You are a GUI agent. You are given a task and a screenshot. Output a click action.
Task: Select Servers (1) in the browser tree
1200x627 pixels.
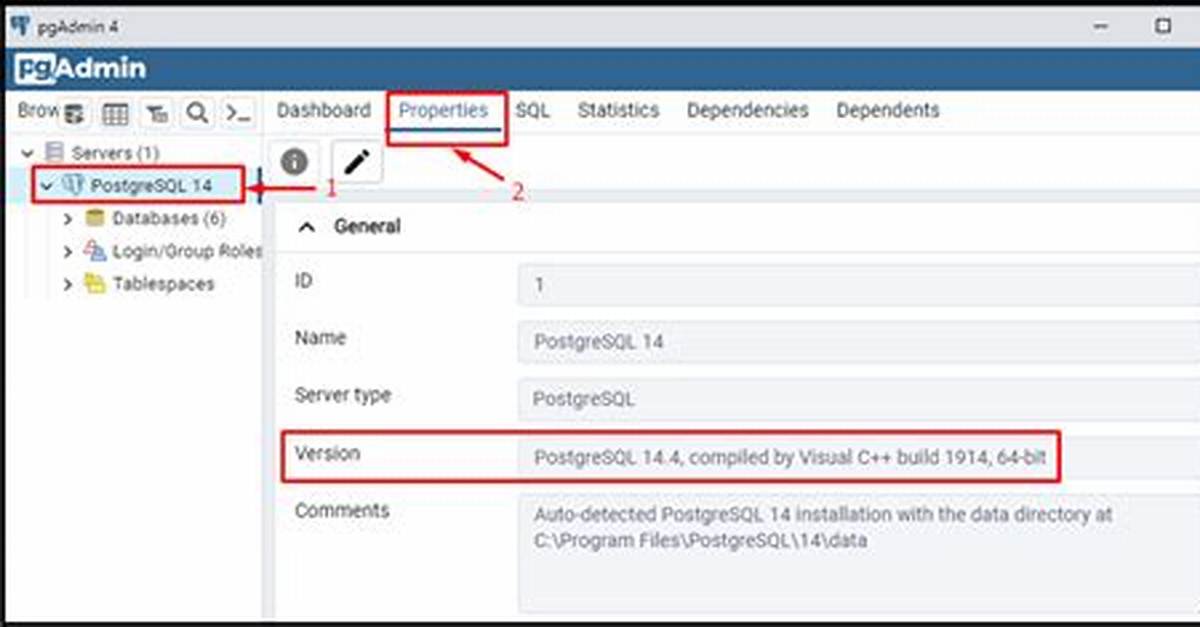pos(115,153)
